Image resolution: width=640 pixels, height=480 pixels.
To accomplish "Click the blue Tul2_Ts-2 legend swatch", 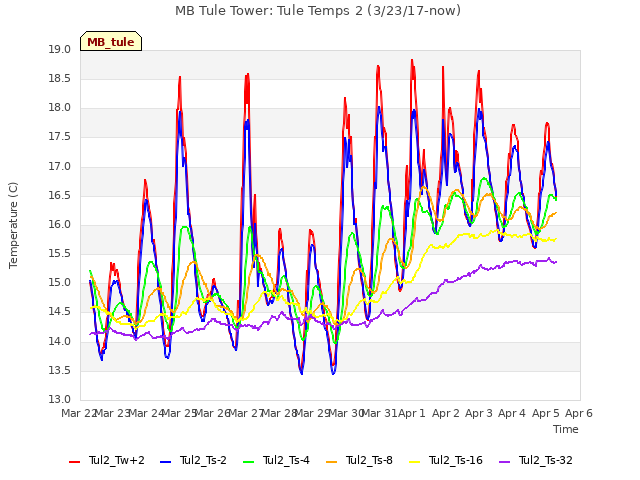I will pos(165,462).
